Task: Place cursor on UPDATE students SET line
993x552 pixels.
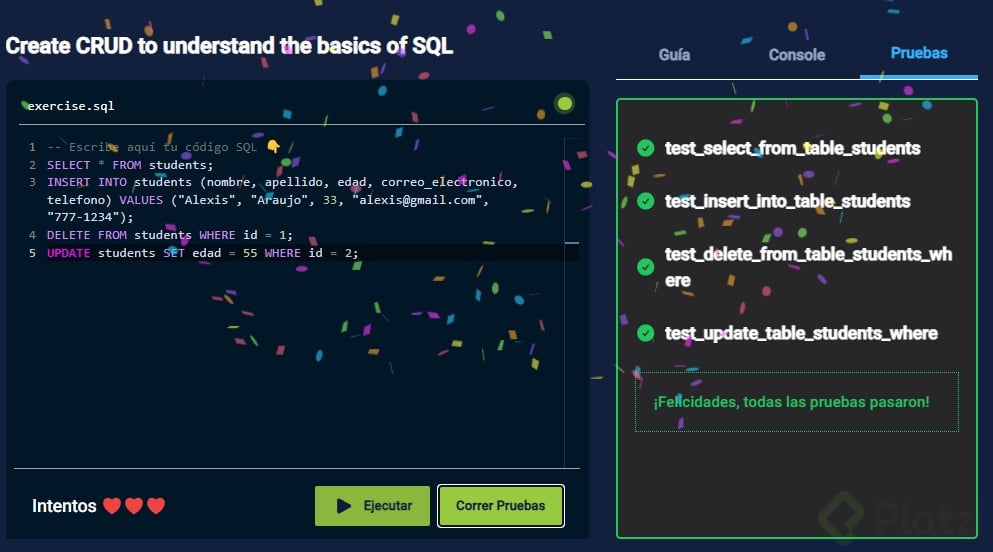Action: 203,253
